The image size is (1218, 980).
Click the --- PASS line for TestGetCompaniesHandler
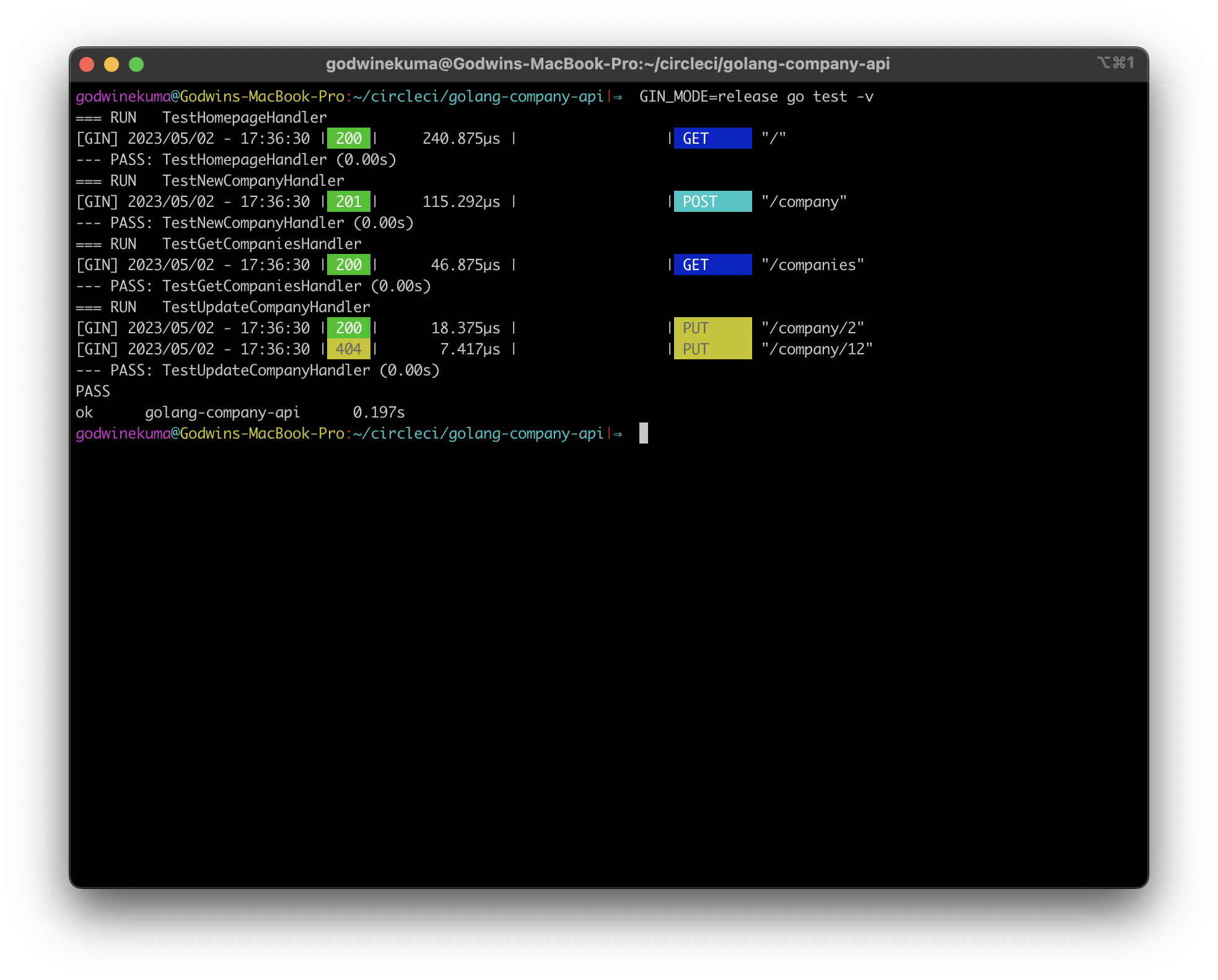[254, 286]
